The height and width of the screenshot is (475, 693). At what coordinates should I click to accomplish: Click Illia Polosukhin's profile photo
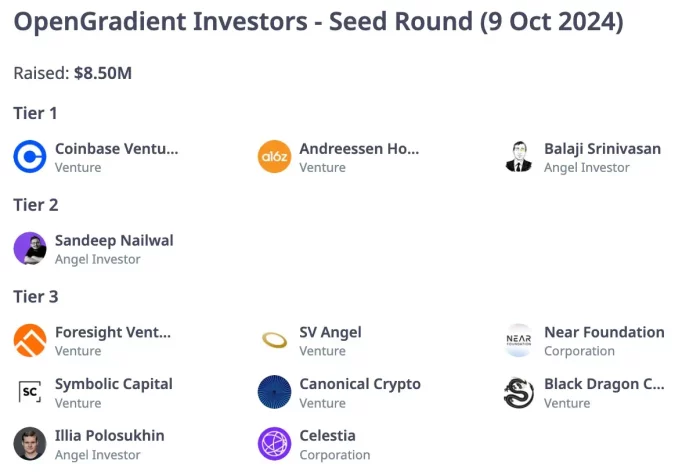click(x=30, y=444)
